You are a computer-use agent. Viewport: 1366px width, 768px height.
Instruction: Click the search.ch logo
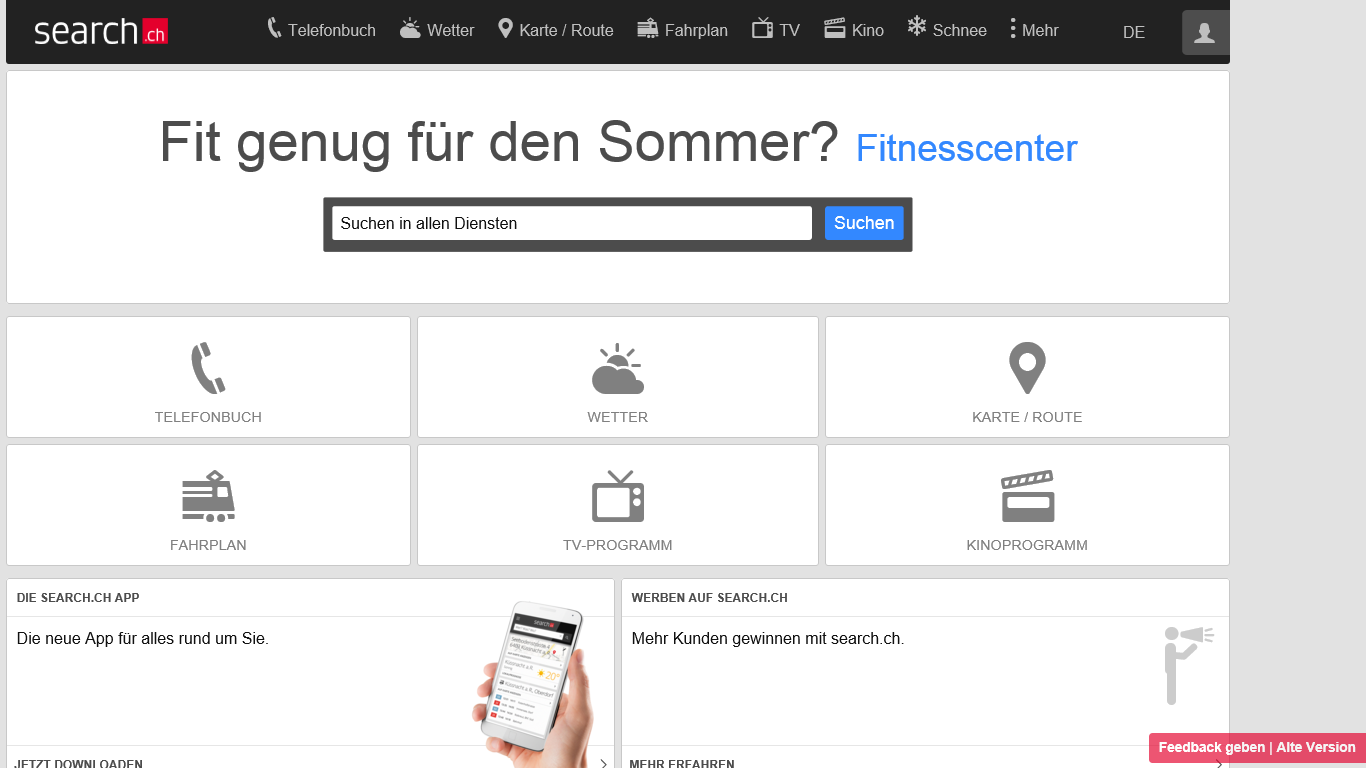pyautogui.click(x=100, y=31)
